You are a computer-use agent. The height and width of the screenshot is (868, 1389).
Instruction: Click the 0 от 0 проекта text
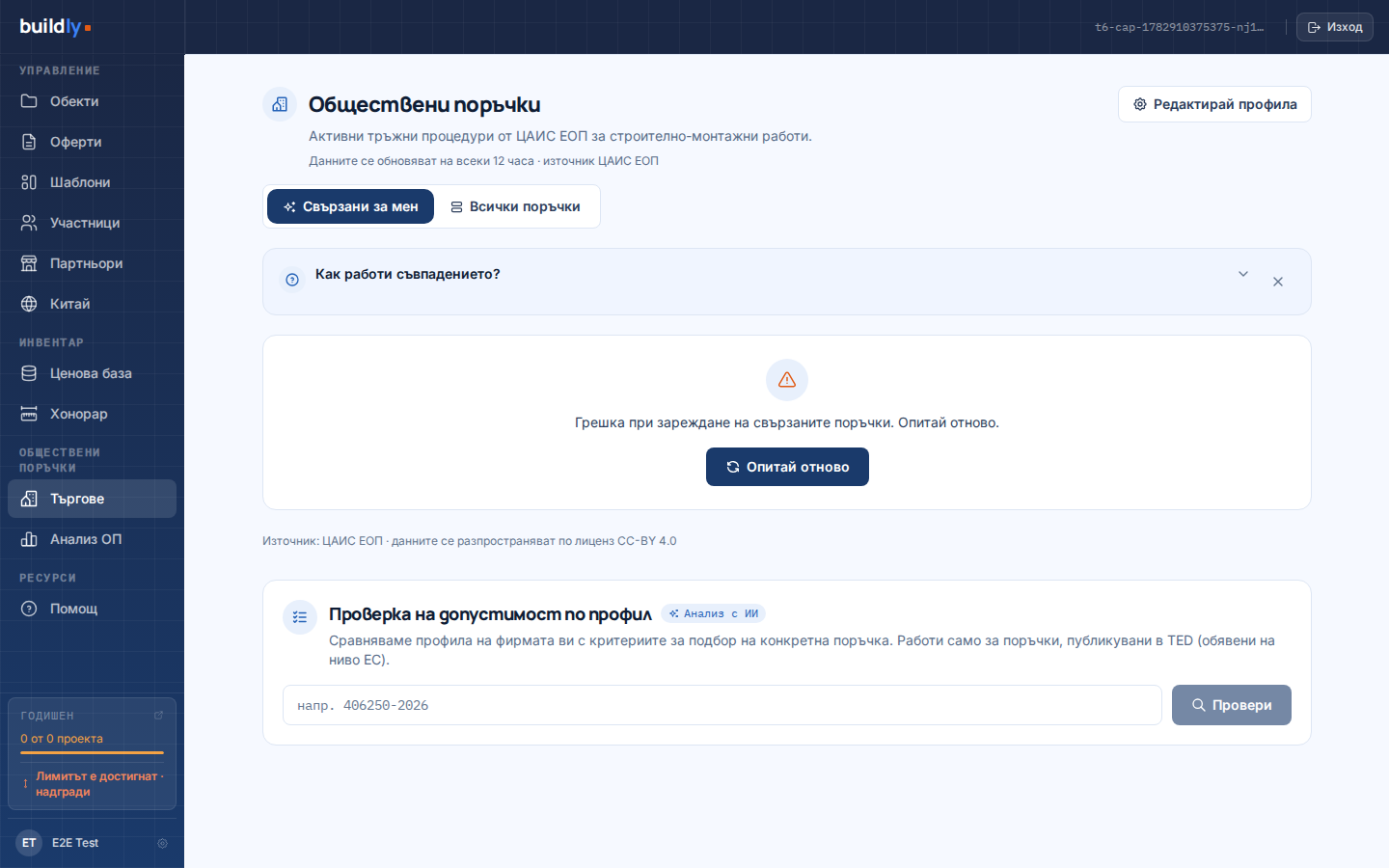(x=62, y=739)
